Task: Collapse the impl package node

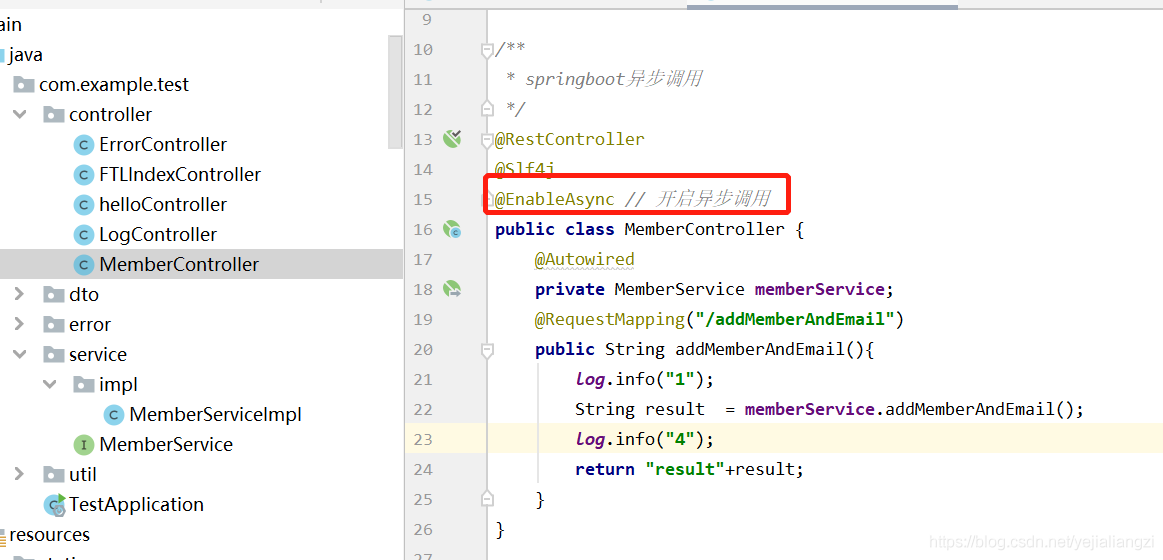Action: (x=50, y=384)
